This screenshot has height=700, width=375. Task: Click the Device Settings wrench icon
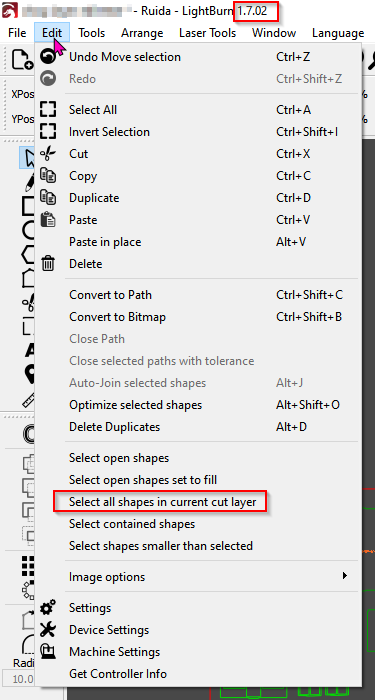coord(48,629)
